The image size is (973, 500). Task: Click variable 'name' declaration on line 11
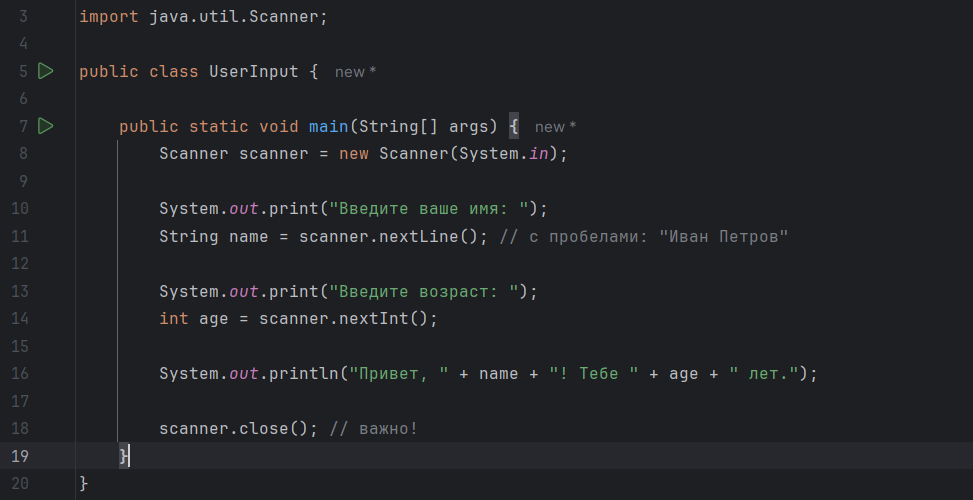click(x=249, y=236)
